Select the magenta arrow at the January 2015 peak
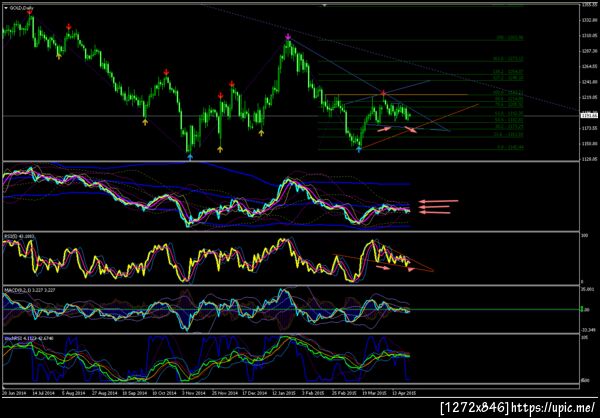 [288, 37]
